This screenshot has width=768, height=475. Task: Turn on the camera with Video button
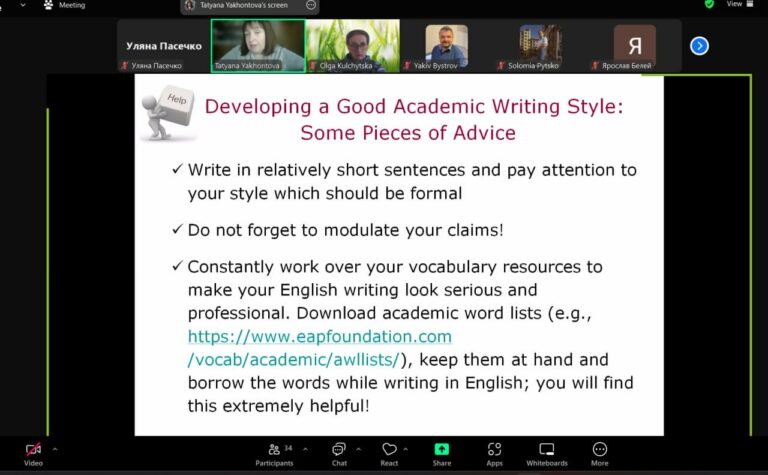click(33, 454)
